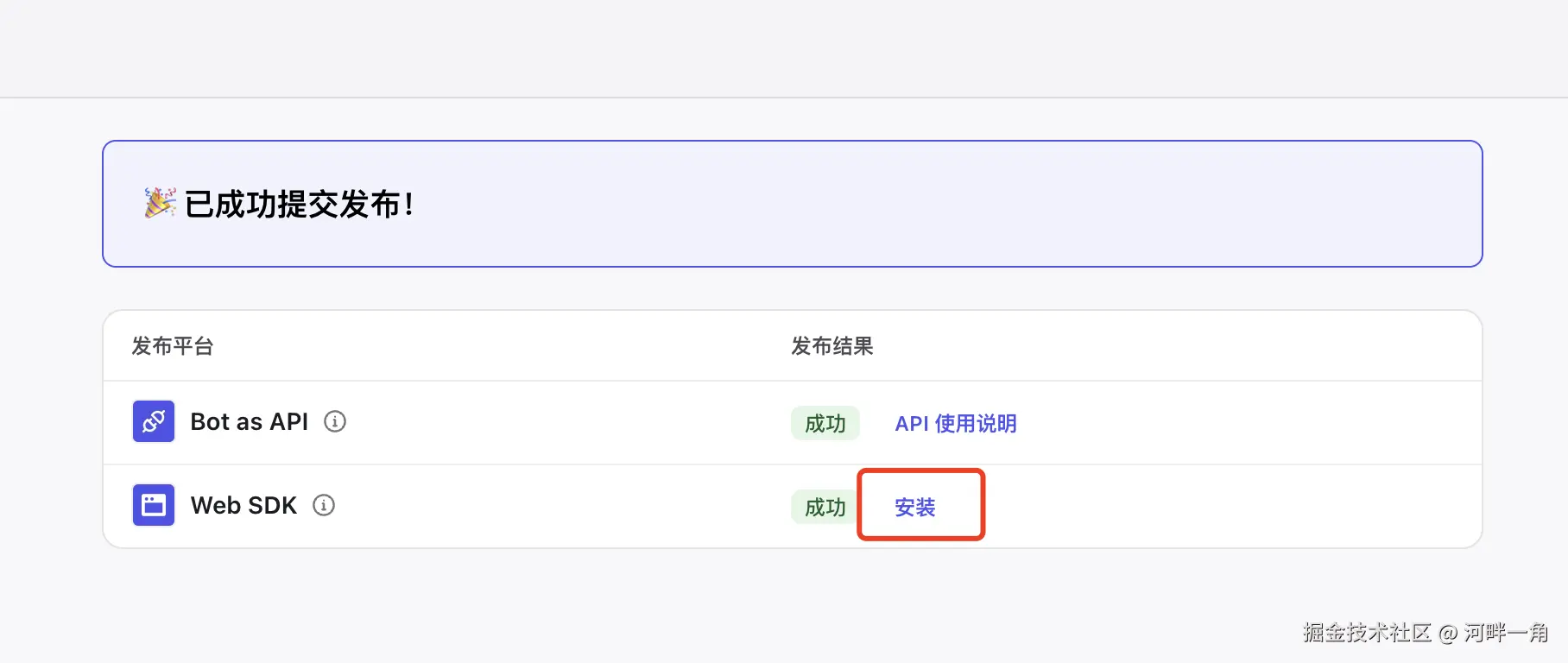
Task: Click the Bot as API platform name
Action: pyautogui.click(x=249, y=421)
